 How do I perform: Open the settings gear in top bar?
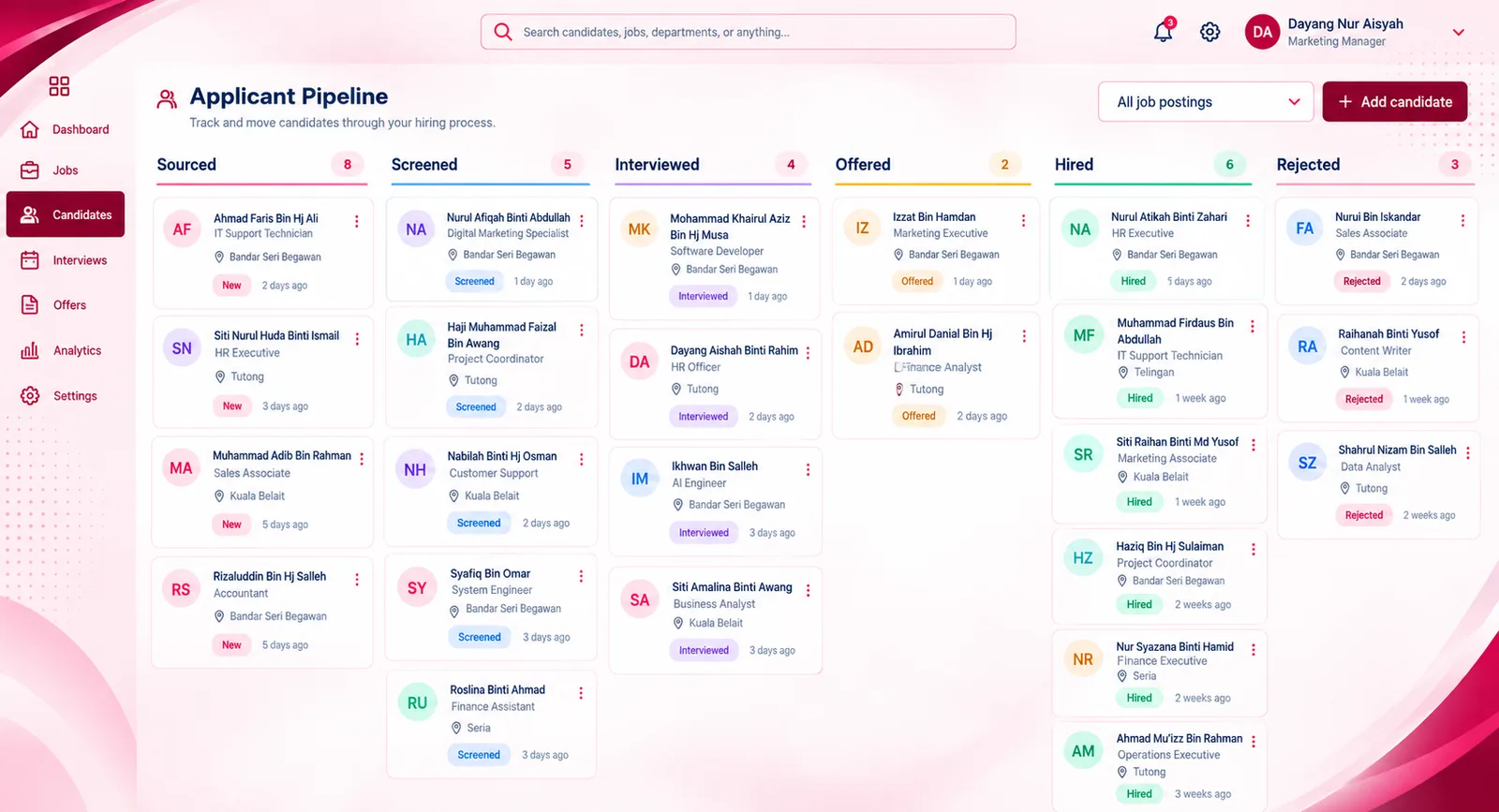(1210, 32)
